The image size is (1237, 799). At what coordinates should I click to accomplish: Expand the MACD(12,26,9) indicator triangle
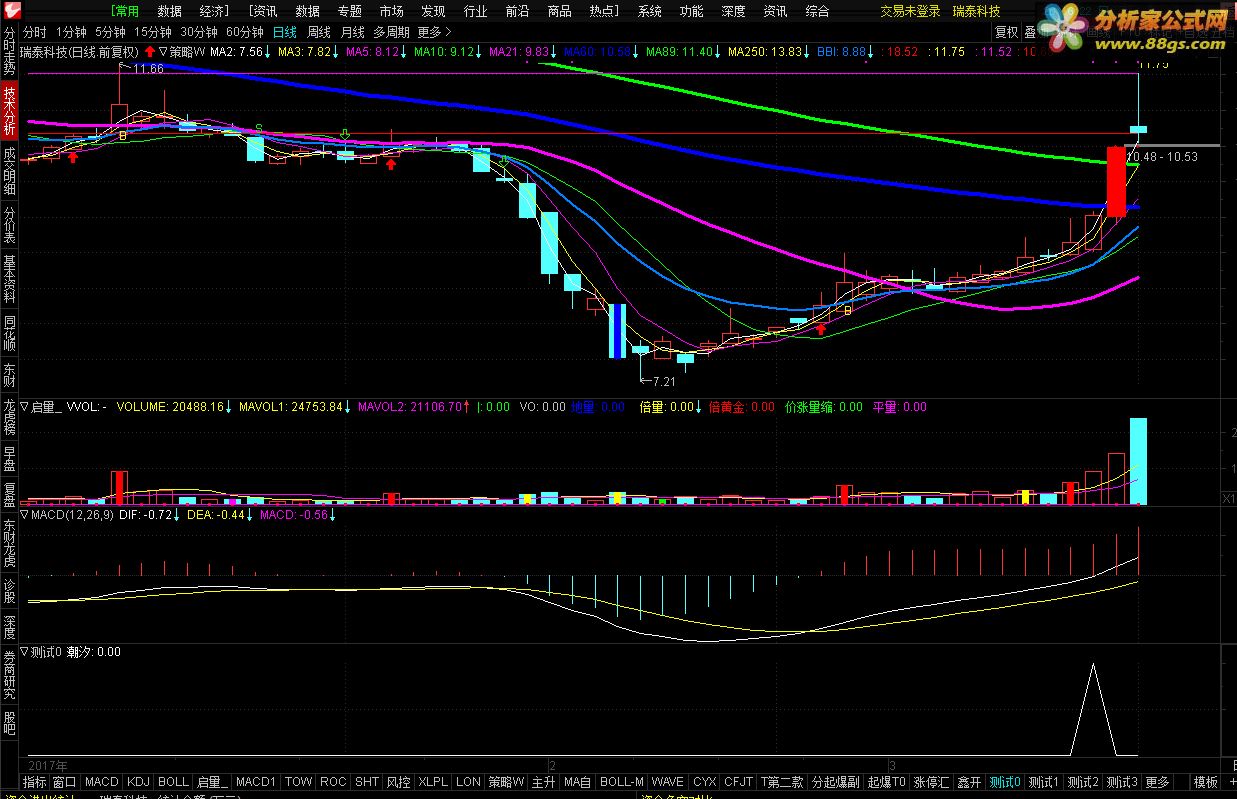click(25, 515)
